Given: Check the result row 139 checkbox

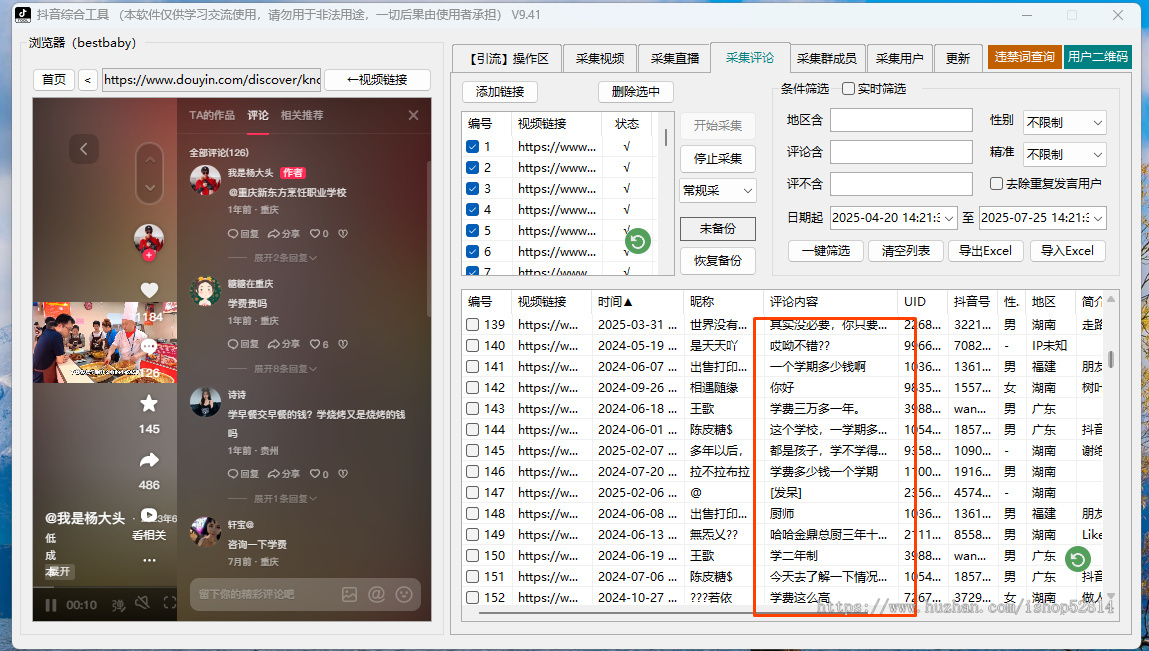Looking at the screenshot, I should pyautogui.click(x=473, y=324).
